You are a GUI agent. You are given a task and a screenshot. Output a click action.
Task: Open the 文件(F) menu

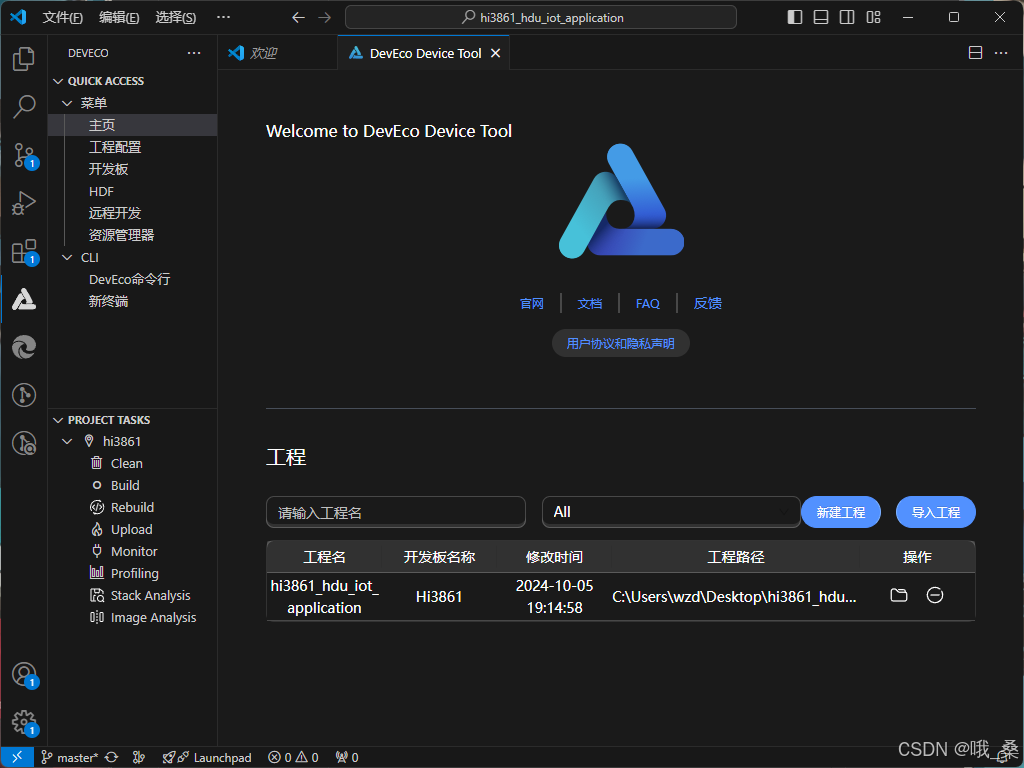pos(62,18)
